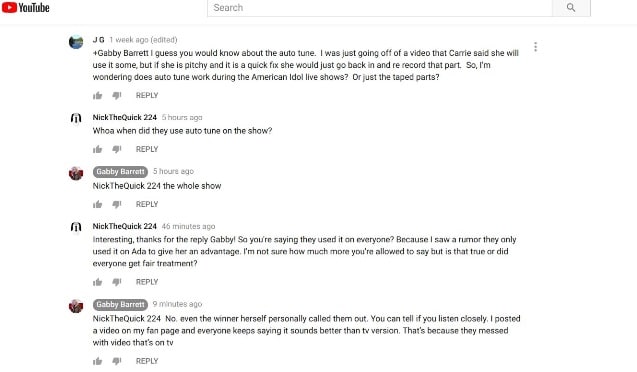Dislike Gabby Barrett's 'the whole show' comment
The height and width of the screenshot is (372, 637).
[117, 204]
